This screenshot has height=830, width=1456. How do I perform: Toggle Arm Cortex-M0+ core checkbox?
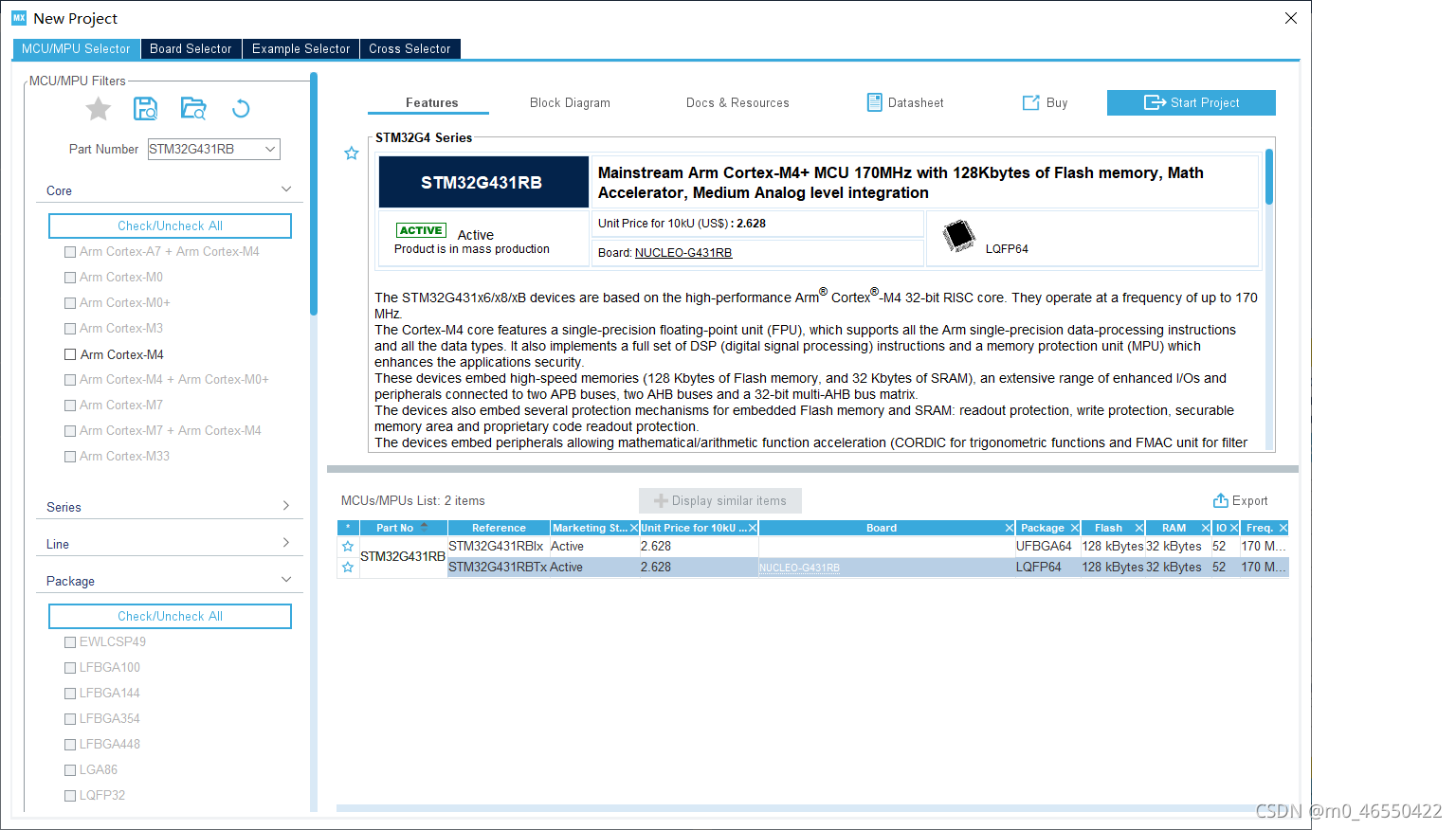click(x=70, y=303)
